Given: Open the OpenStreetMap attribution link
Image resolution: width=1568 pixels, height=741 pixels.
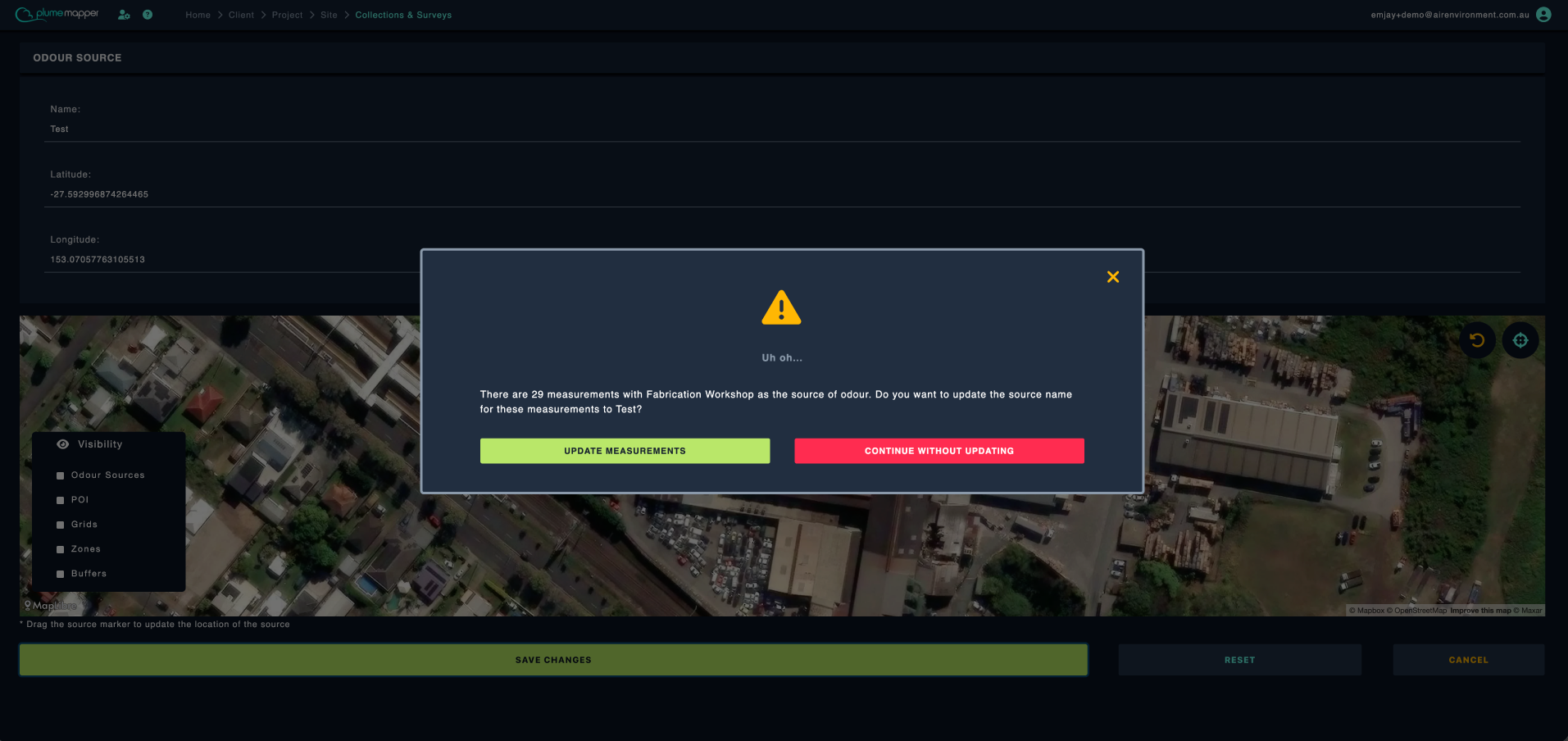Looking at the screenshot, I should click(x=1416, y=611).
